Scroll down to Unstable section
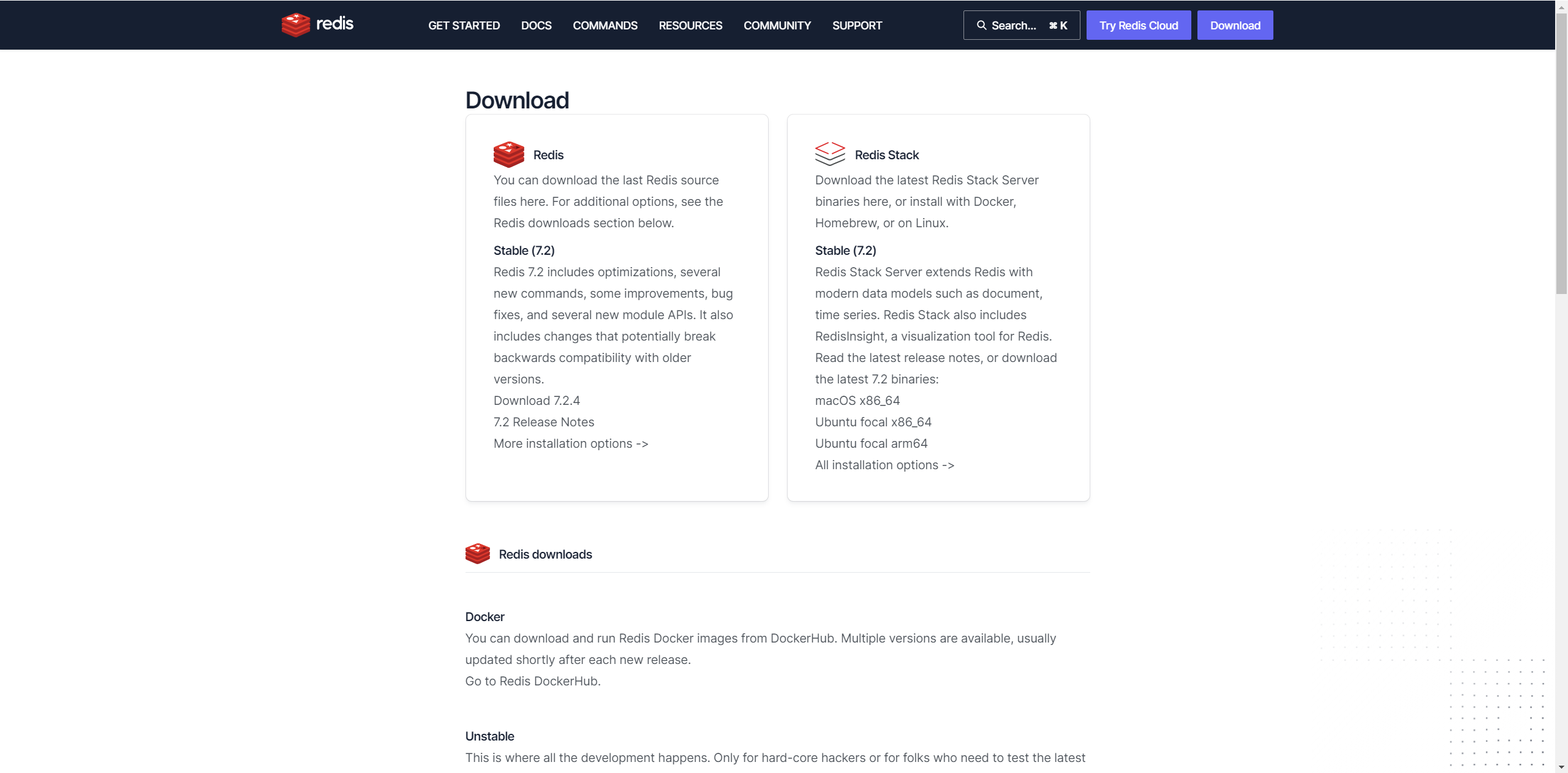 [489, 735]
